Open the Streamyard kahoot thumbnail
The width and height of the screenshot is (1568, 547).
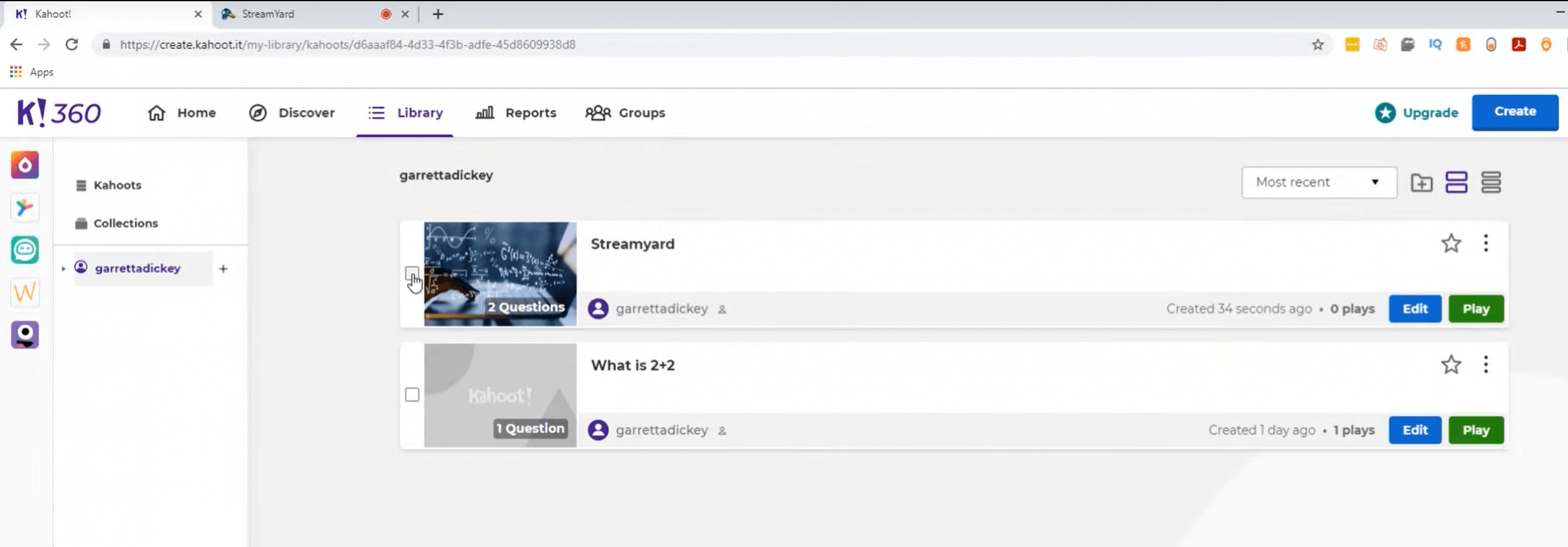(500, 274)
